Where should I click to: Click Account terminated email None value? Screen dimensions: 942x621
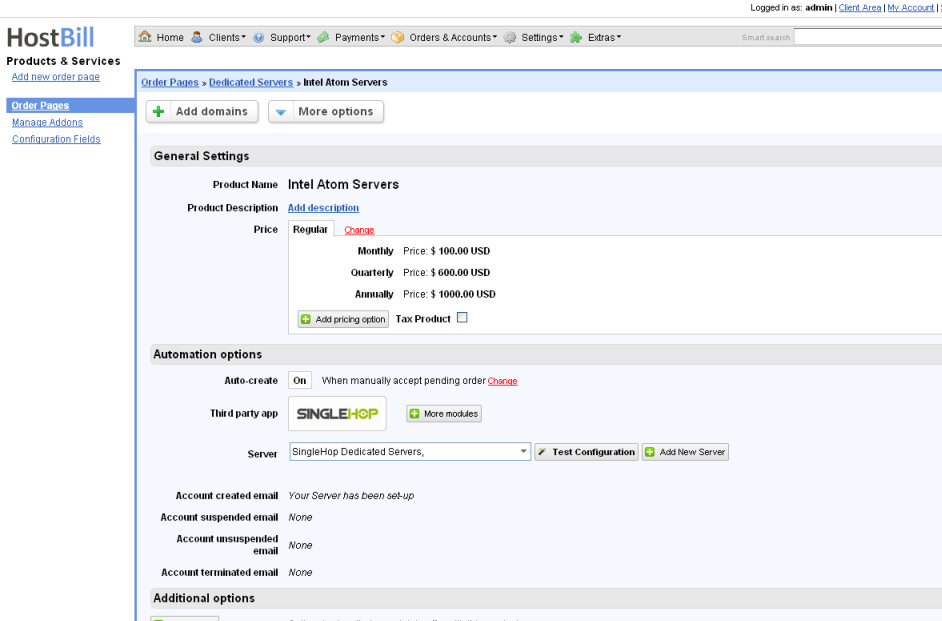pos(300,572)
